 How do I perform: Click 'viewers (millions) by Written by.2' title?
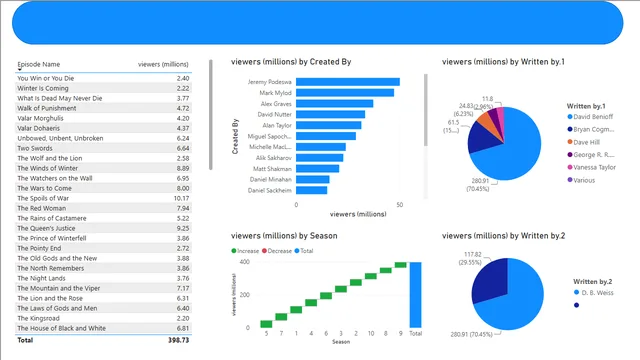click(504, 236)
